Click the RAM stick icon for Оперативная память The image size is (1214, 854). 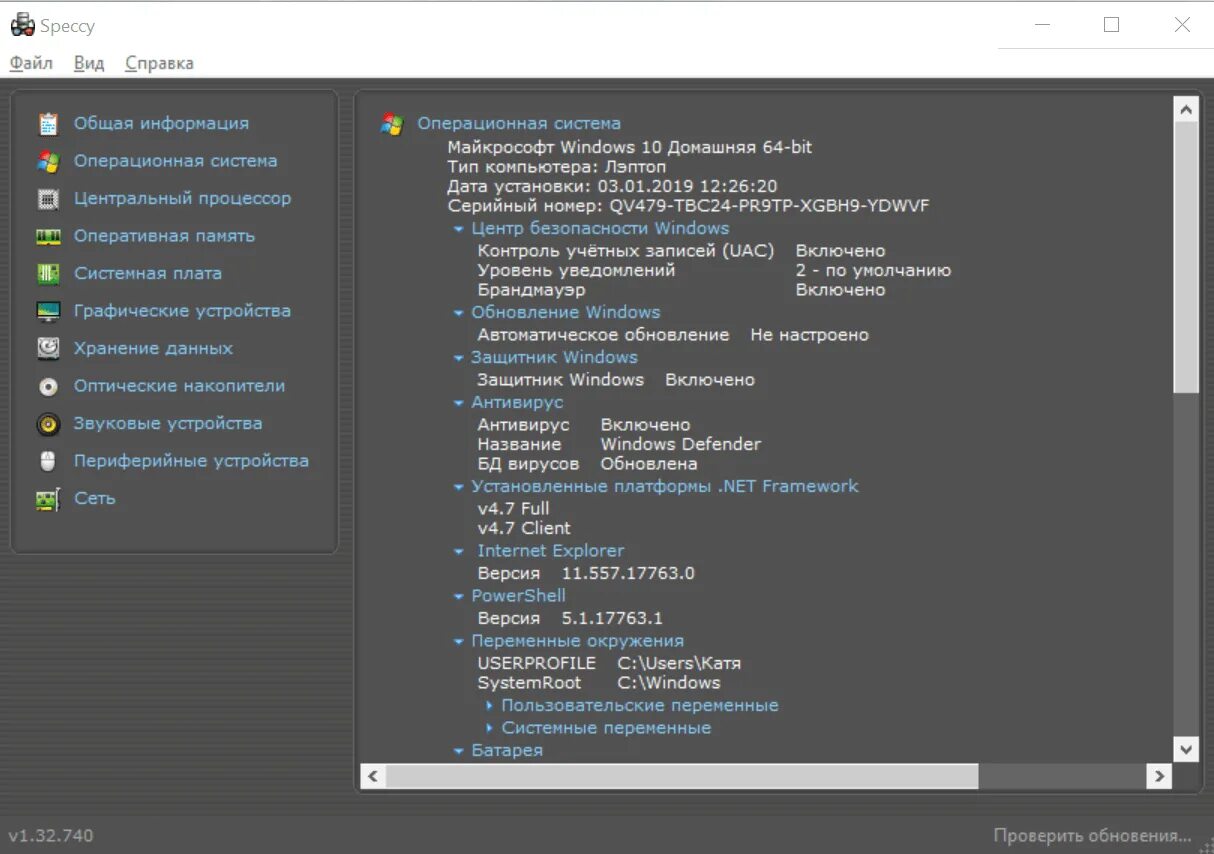(48, 237)
